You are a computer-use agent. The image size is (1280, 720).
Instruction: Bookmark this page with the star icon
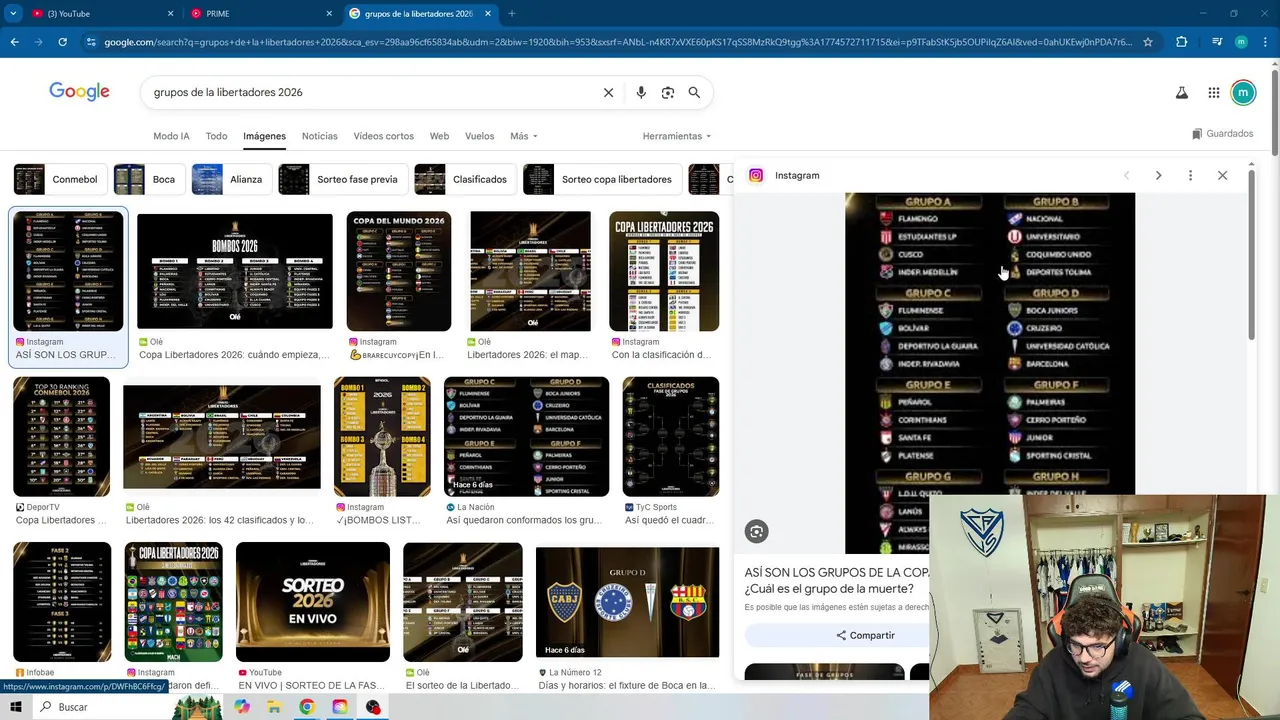1148,42
